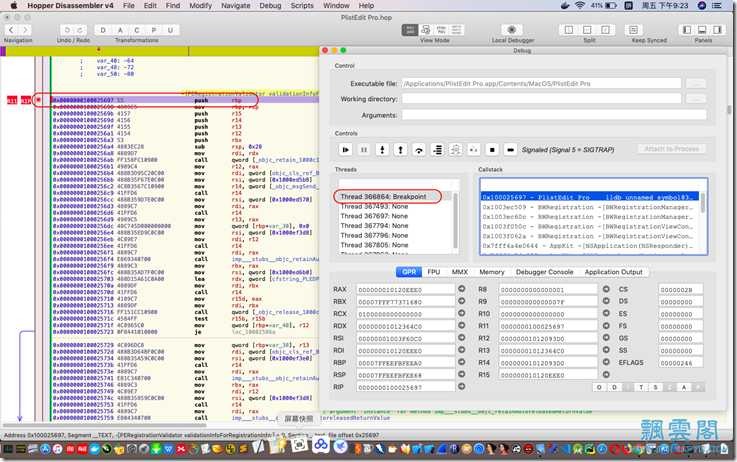Select the first Split layout icon
The image size is (737, 462).
pyautogui.click(x=569, y=30)
